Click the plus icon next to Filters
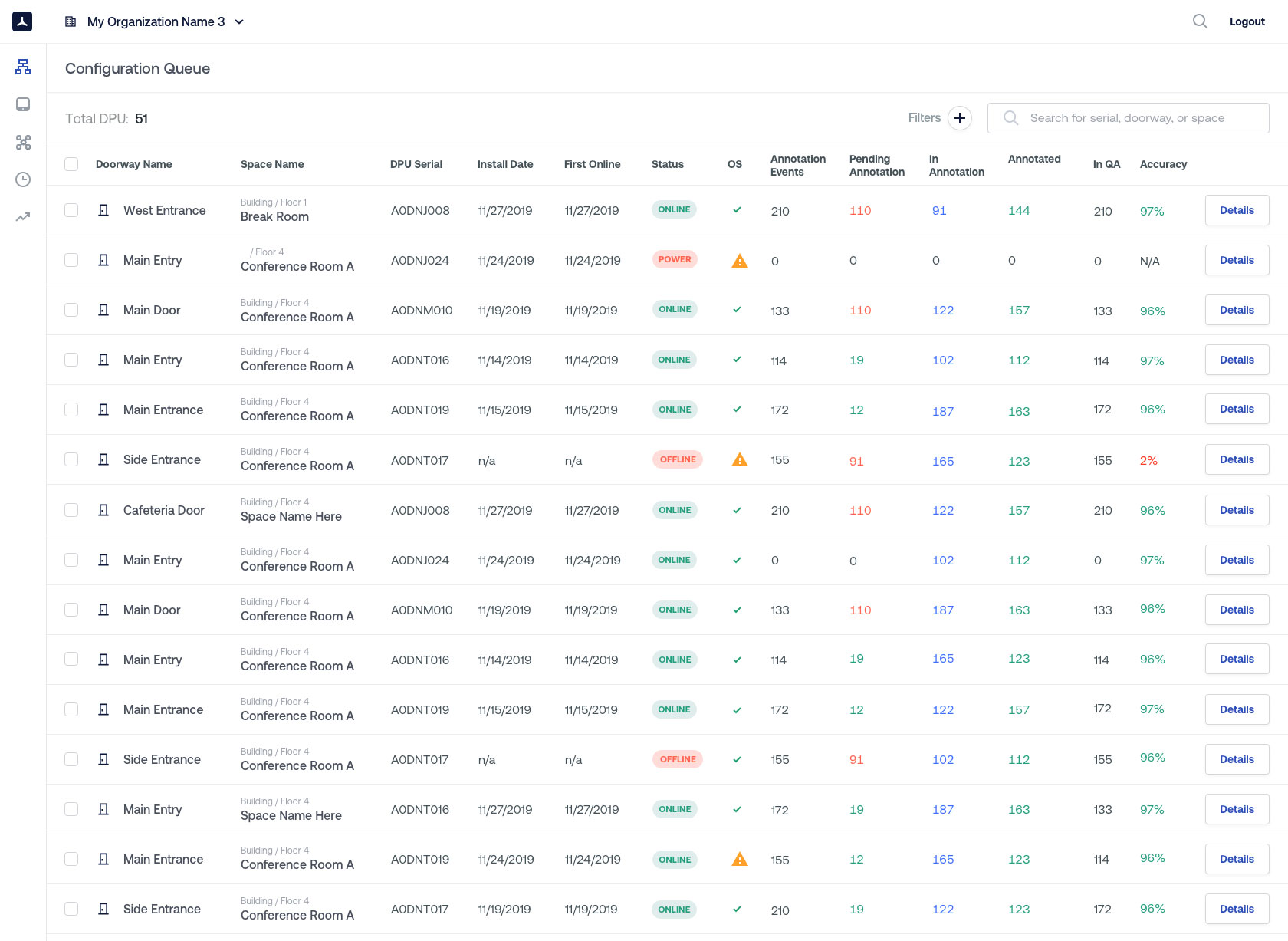 tap(959, 118)
